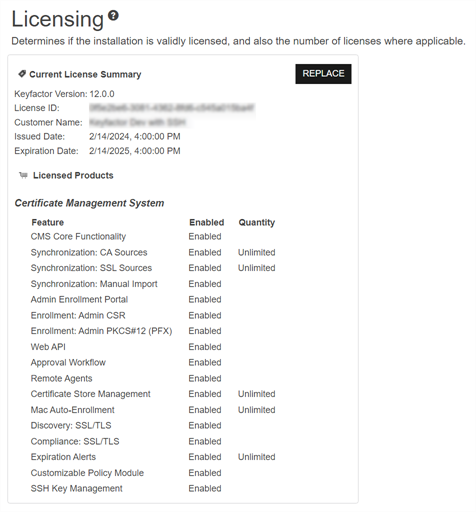Viewport: 476px width, 512px height.
Task: Click Enabled status for SSH Key Management
Action: pos(205,488)
